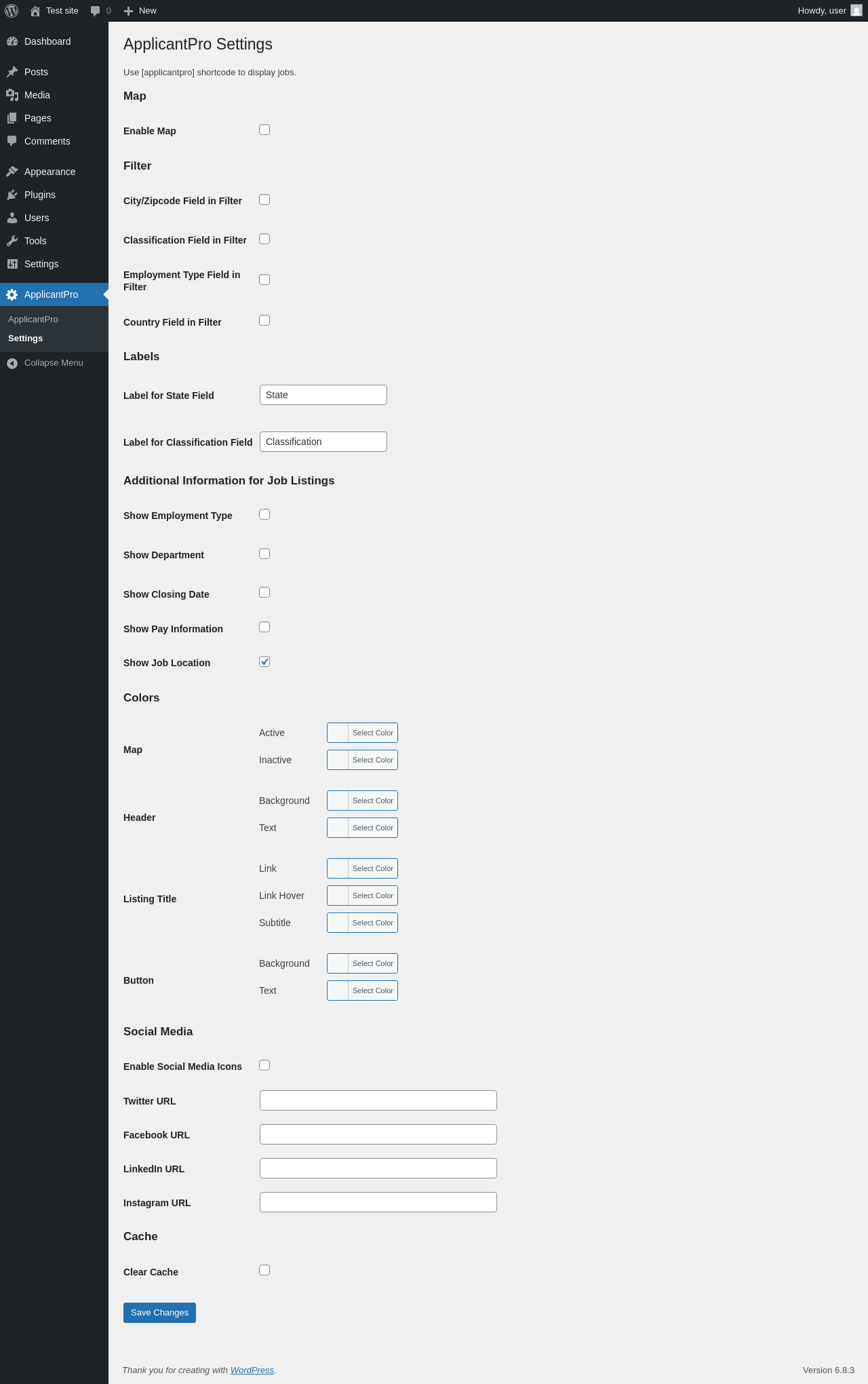The image size is (868, 1384).
Task: Click Label for State Field input
Action: click(x=323, y=395)
